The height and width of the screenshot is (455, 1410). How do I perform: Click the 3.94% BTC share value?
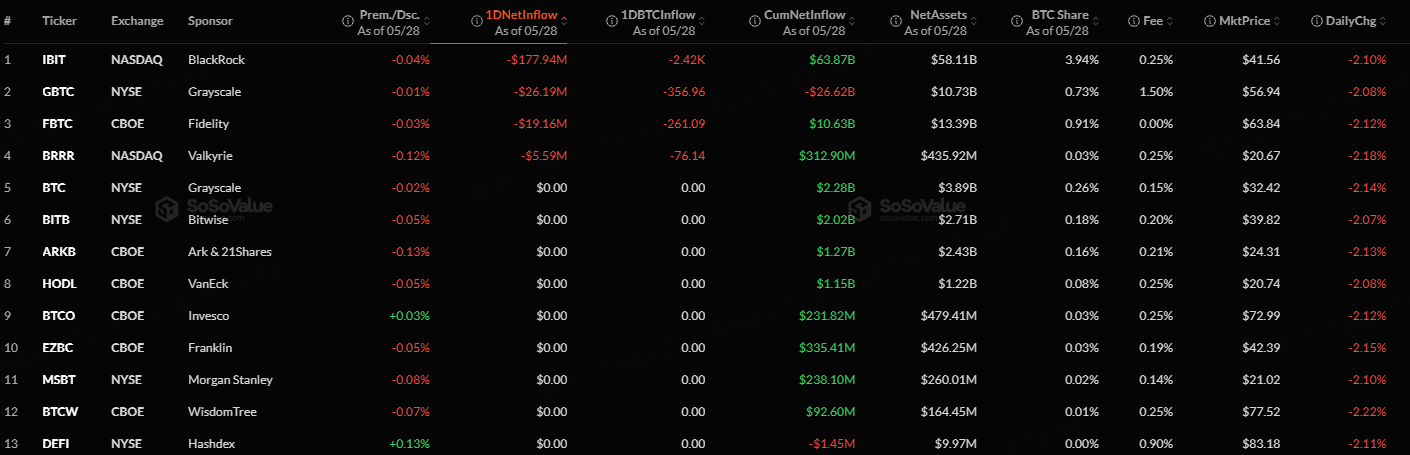(1082, 60)
